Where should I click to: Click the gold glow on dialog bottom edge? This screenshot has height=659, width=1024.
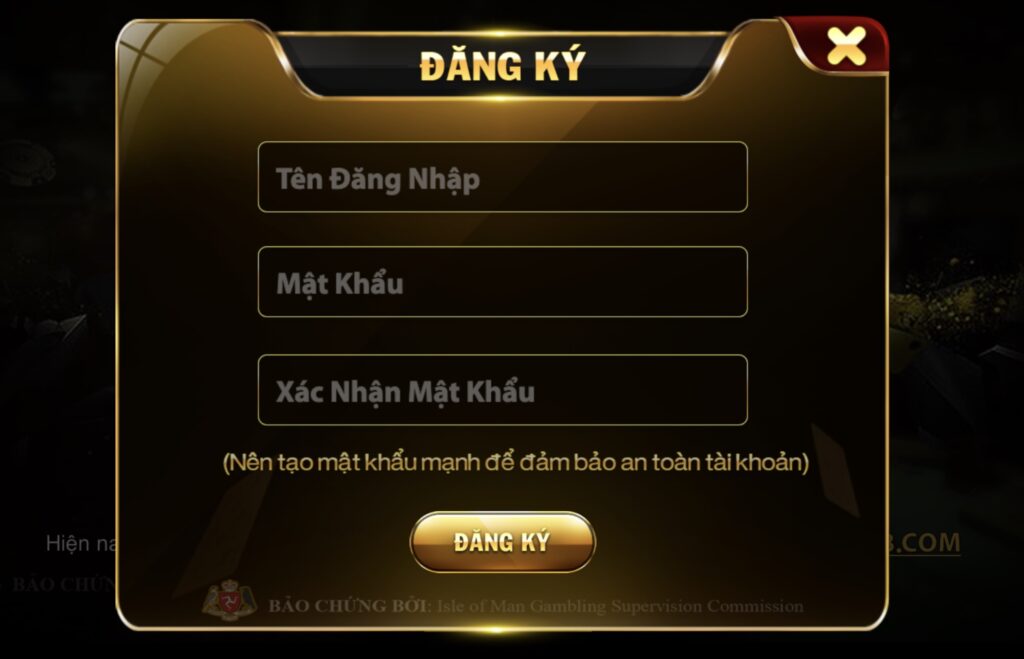click(496, 630)
